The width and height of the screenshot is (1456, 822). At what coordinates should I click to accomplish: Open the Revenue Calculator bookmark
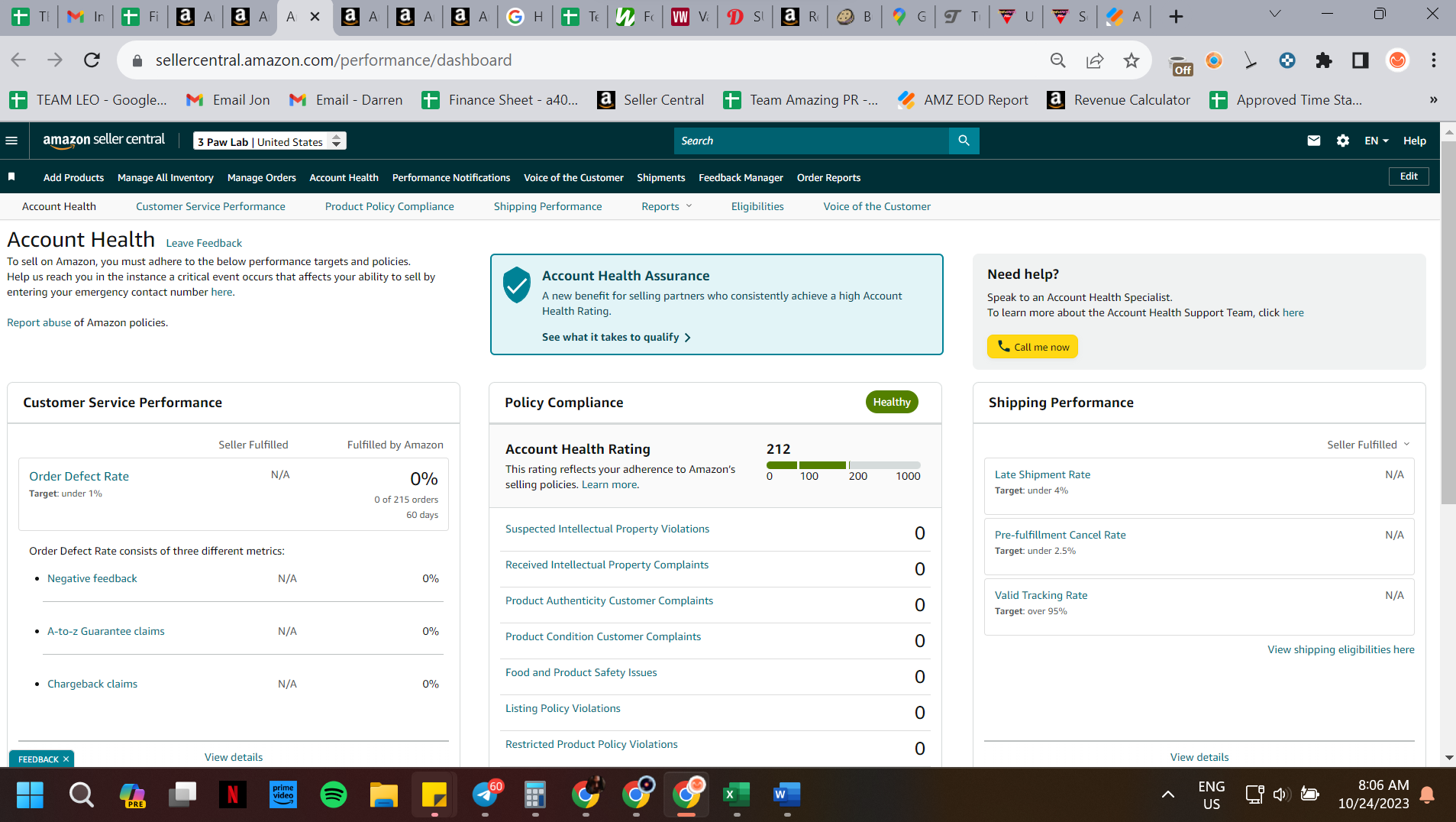[1119, 100]
